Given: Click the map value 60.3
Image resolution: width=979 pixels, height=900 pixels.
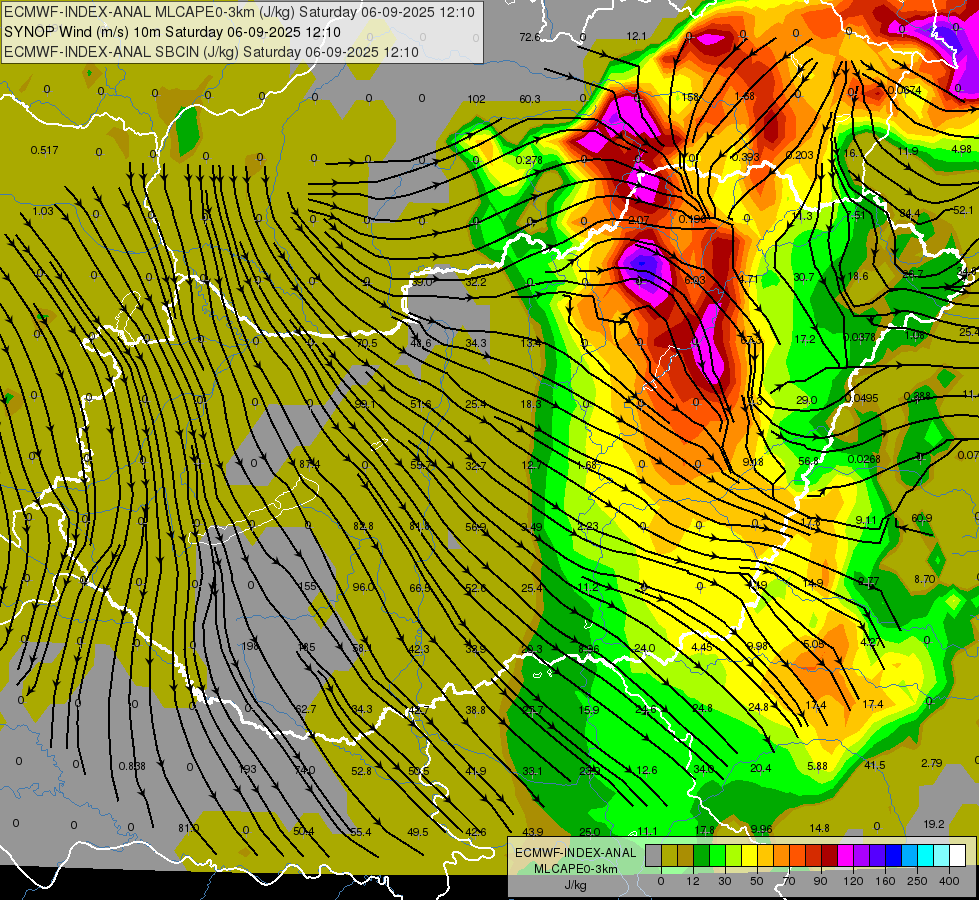Looking at the screenshot, I should [x=529, y=99].
